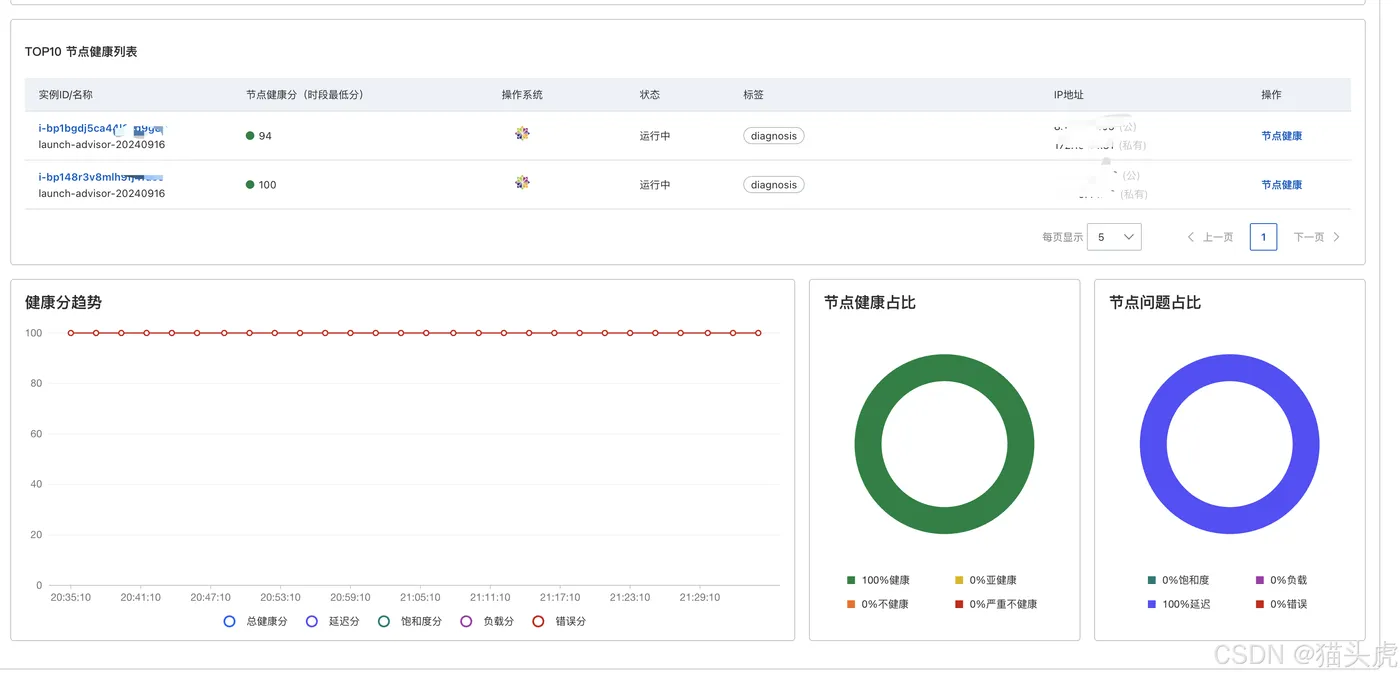Click OS icon in first instance row
Viewport: 1400px width, 678px height.
[522, 133]
